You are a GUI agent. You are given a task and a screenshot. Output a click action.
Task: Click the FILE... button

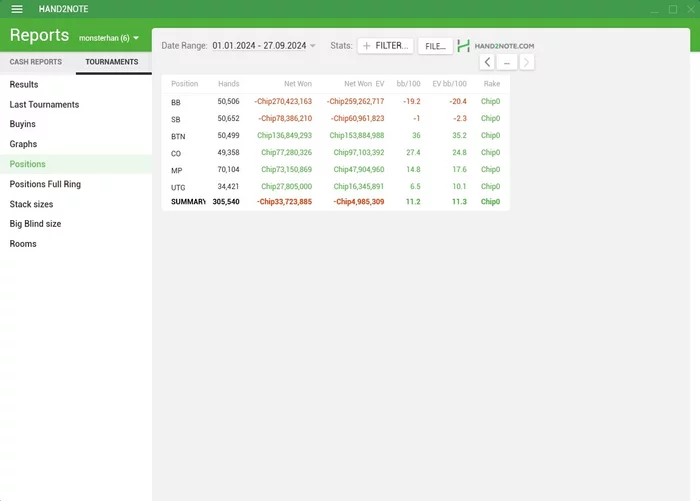435,46
